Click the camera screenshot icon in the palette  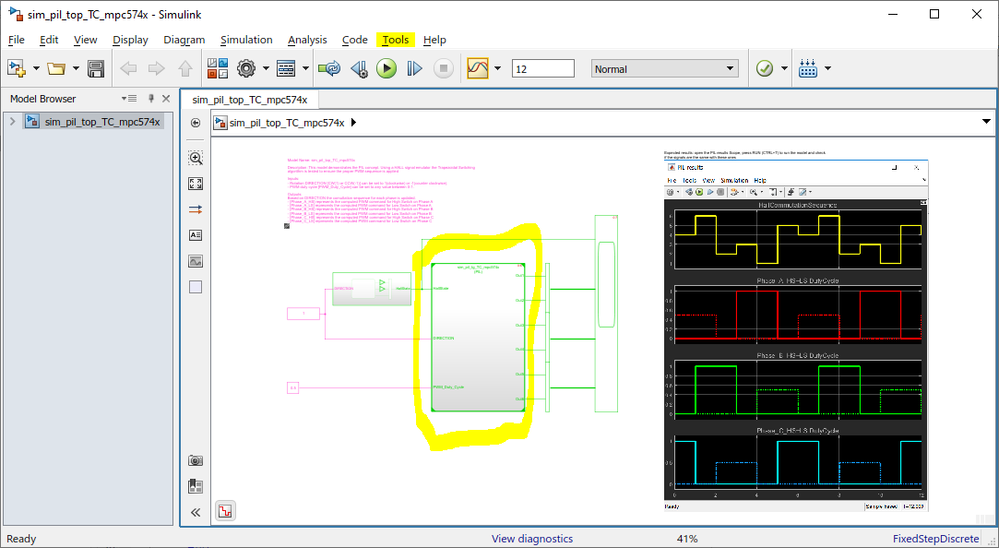[x=196, y=461]
